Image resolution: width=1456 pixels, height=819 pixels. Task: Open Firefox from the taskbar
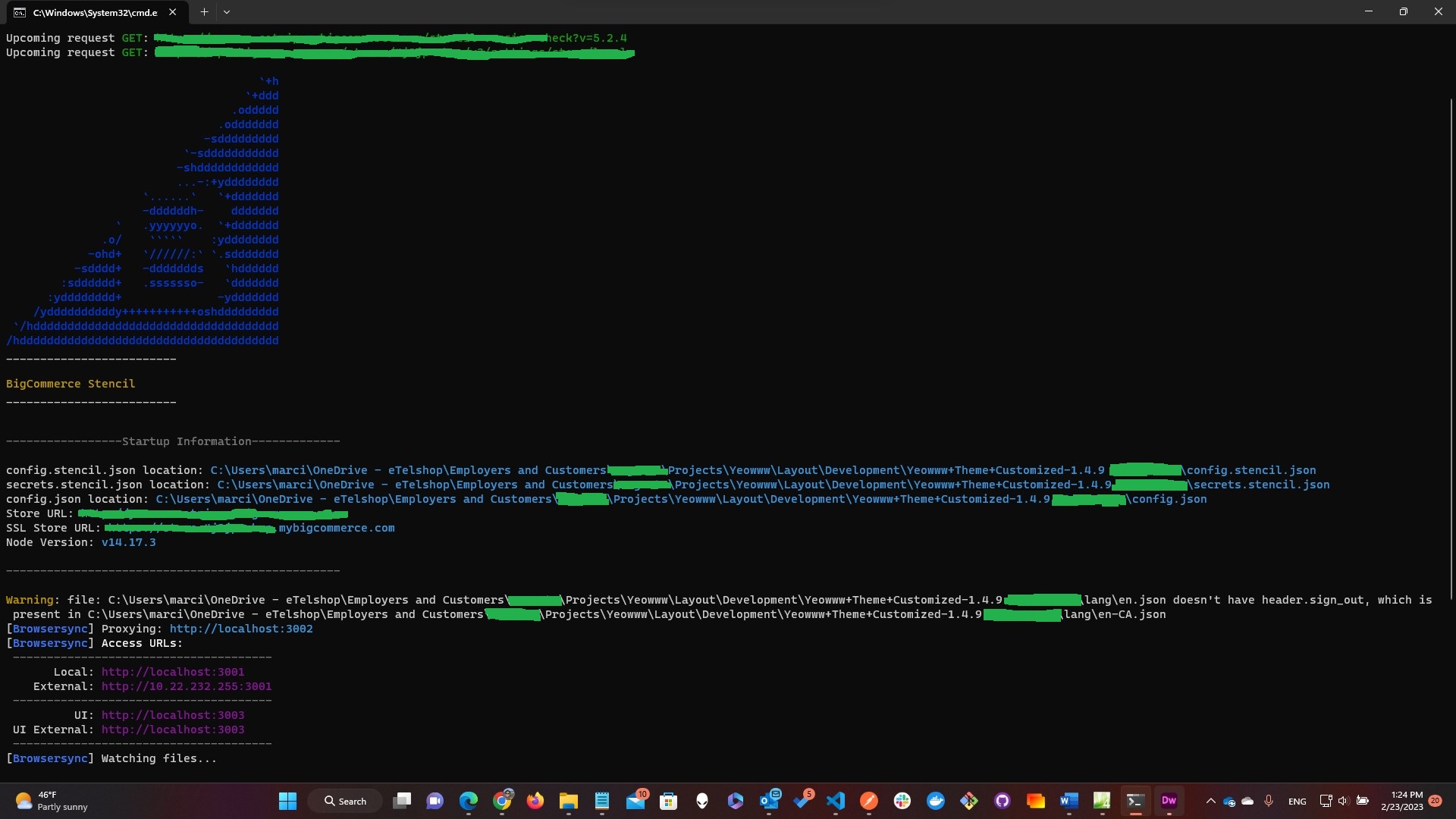[535, 801]
